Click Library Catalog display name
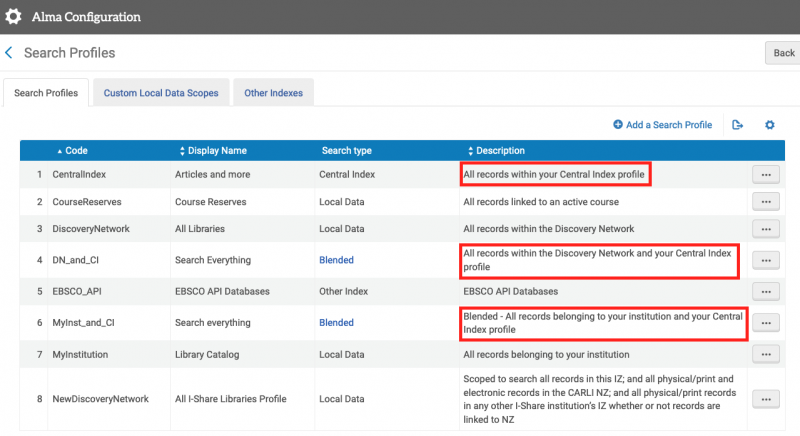Viewport: 800px width, 436px height. pos(207,354)
